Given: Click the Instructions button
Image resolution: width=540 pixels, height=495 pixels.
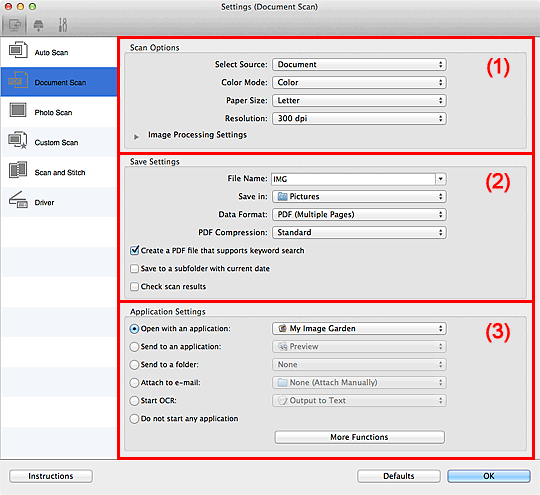Looking at the screenshot, I should tap(51, 476).
